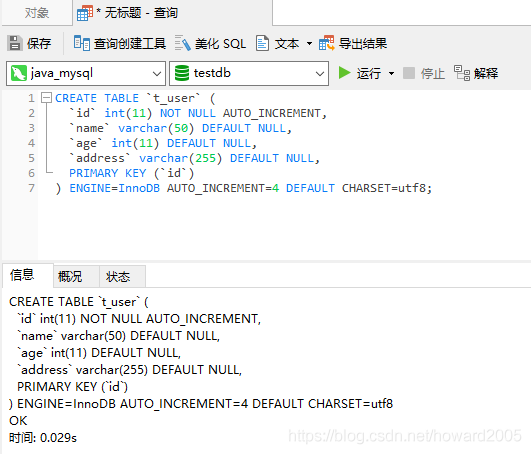
Task: Click AUTO_INCREMENT on editor line 2
Action: coord(272,113)
